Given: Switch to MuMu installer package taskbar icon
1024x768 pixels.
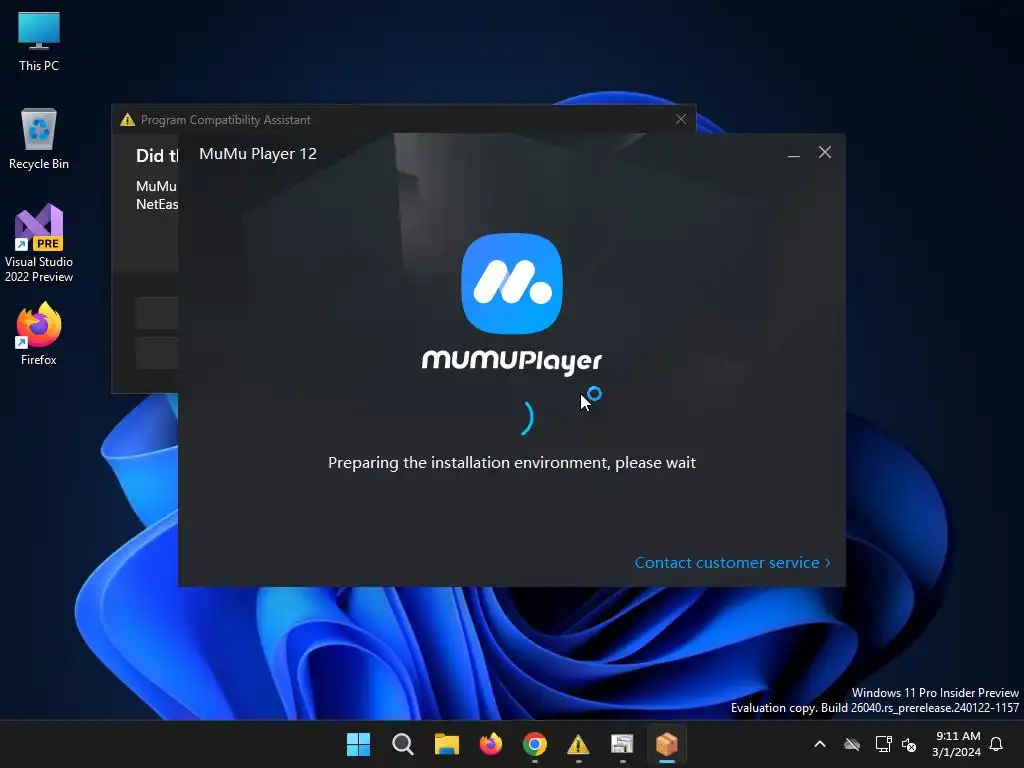Looking at the screenshot, I should pyautogui.click(x=666, y=744).
